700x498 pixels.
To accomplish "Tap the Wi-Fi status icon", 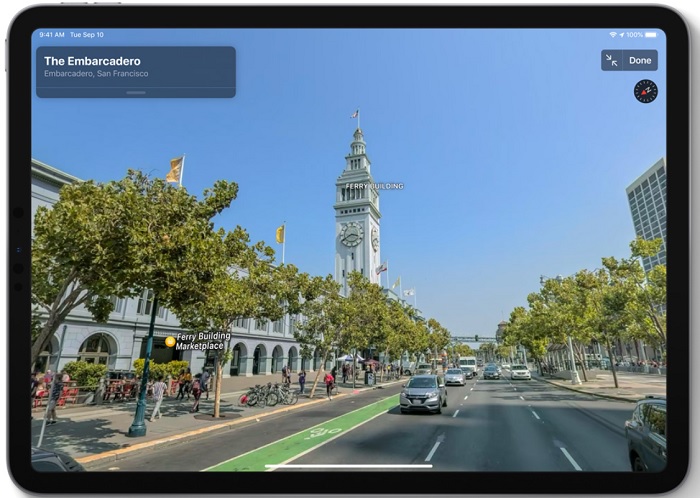I will [x=613, y=35].
